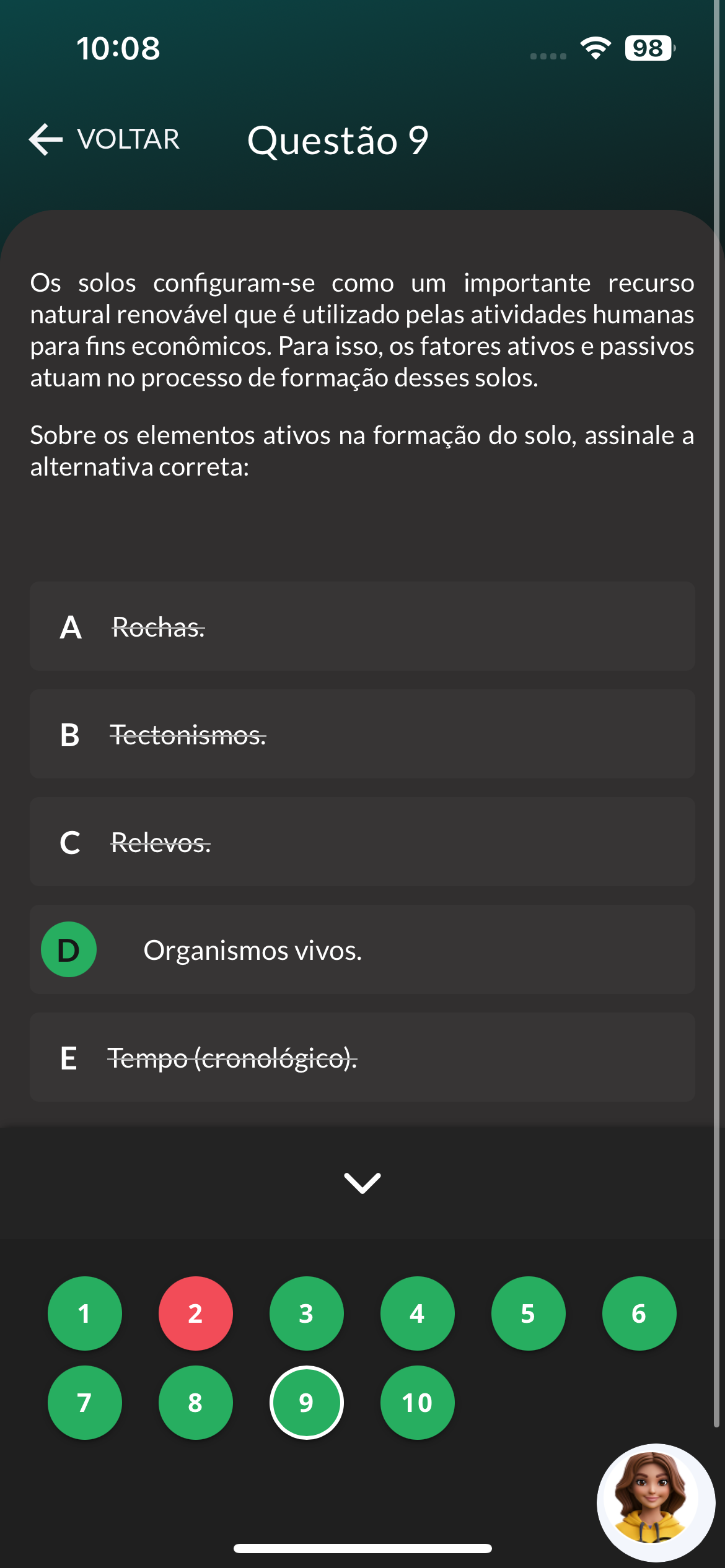The width and height of the screenshot is (725, 1568).
Task: Collapse question navigator with down chevron
Action: [x=362, y=1183]
